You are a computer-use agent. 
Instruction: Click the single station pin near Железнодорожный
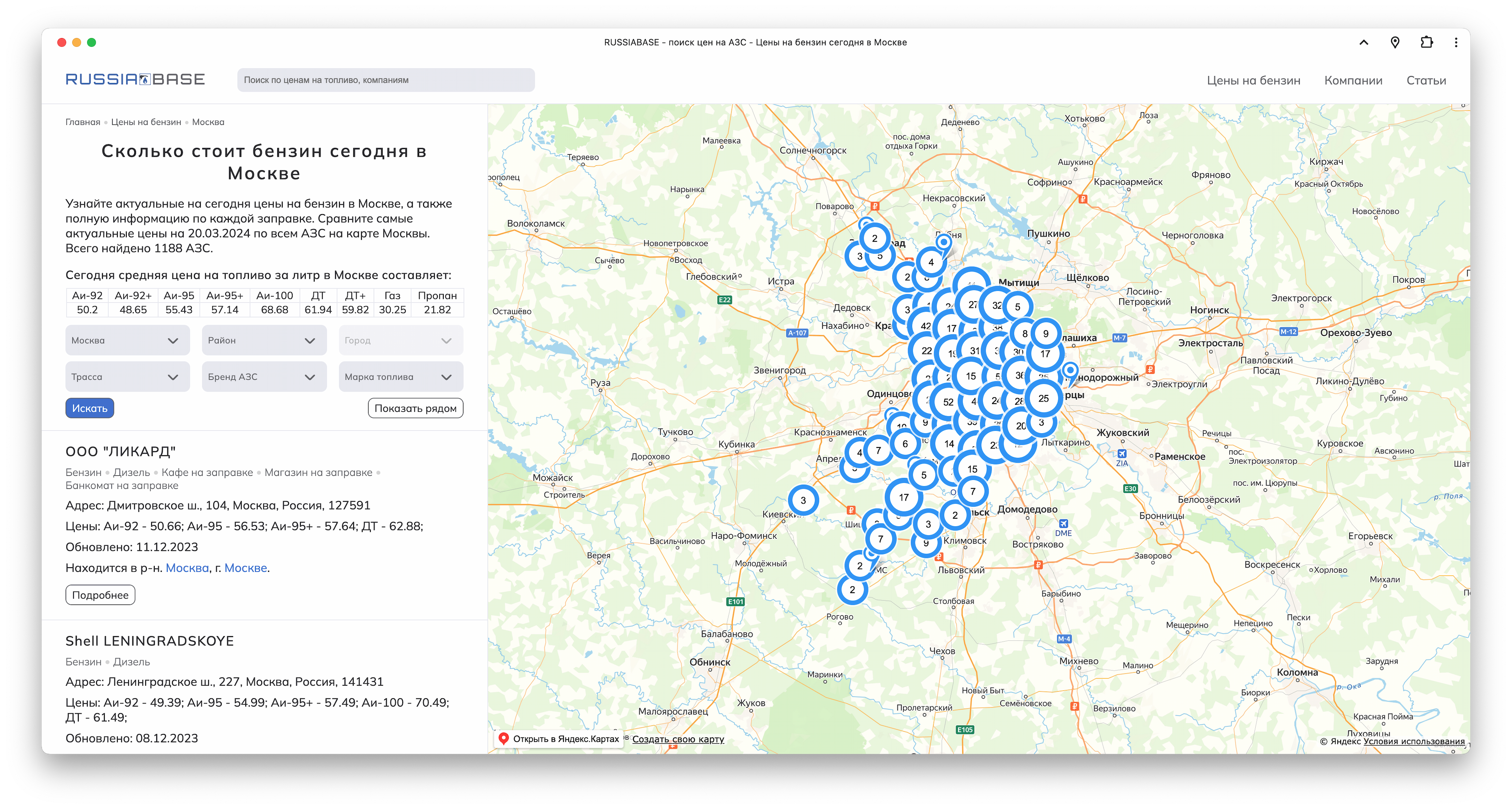(x=1070, y=371)
